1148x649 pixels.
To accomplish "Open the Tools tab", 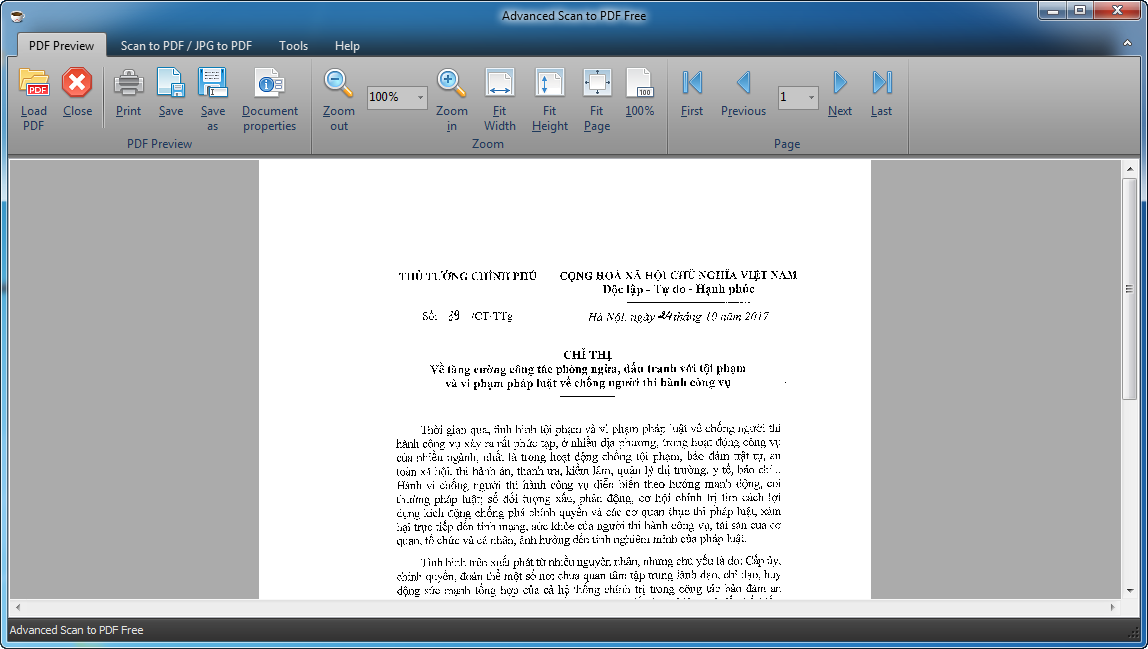I will click(x=293, y=46).
